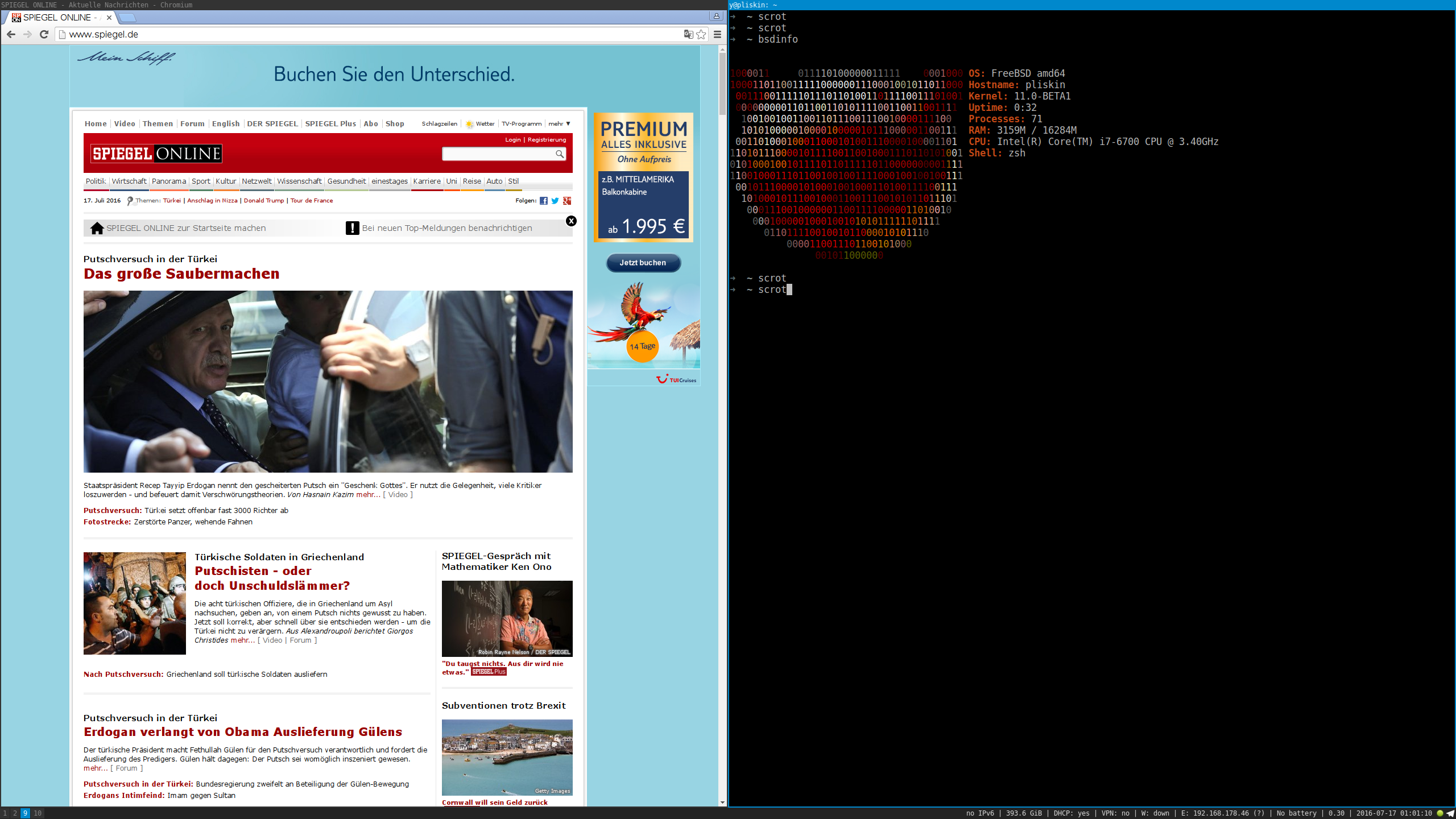This screenshot has height=819, width=1456.
Task: Reload the spiegel.de page
Action: (44, 35)
